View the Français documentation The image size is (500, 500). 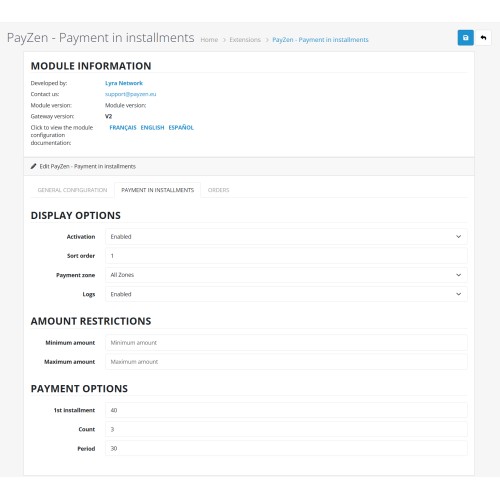123,127
